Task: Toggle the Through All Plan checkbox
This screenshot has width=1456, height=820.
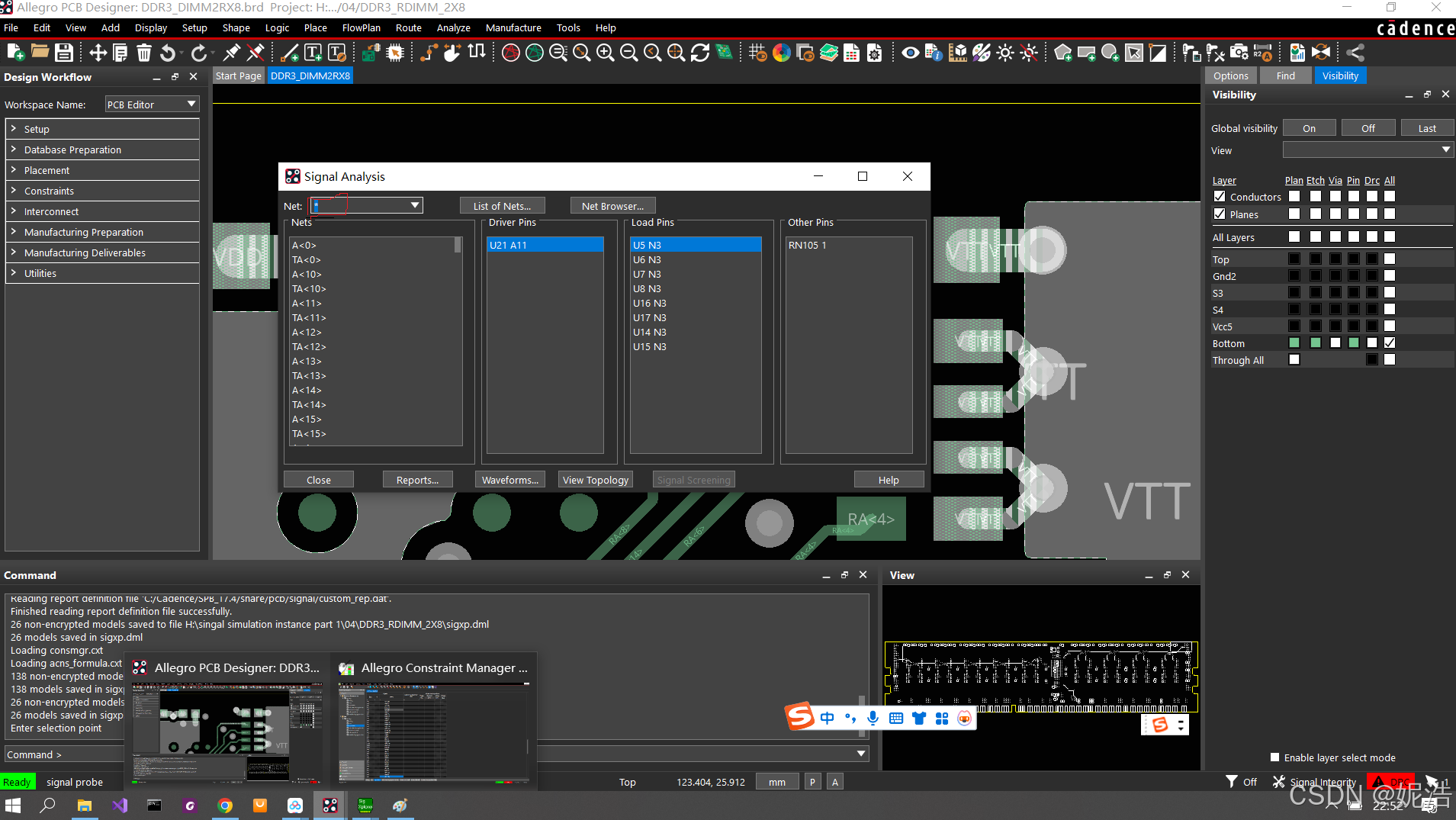Action: (1294, 359)
